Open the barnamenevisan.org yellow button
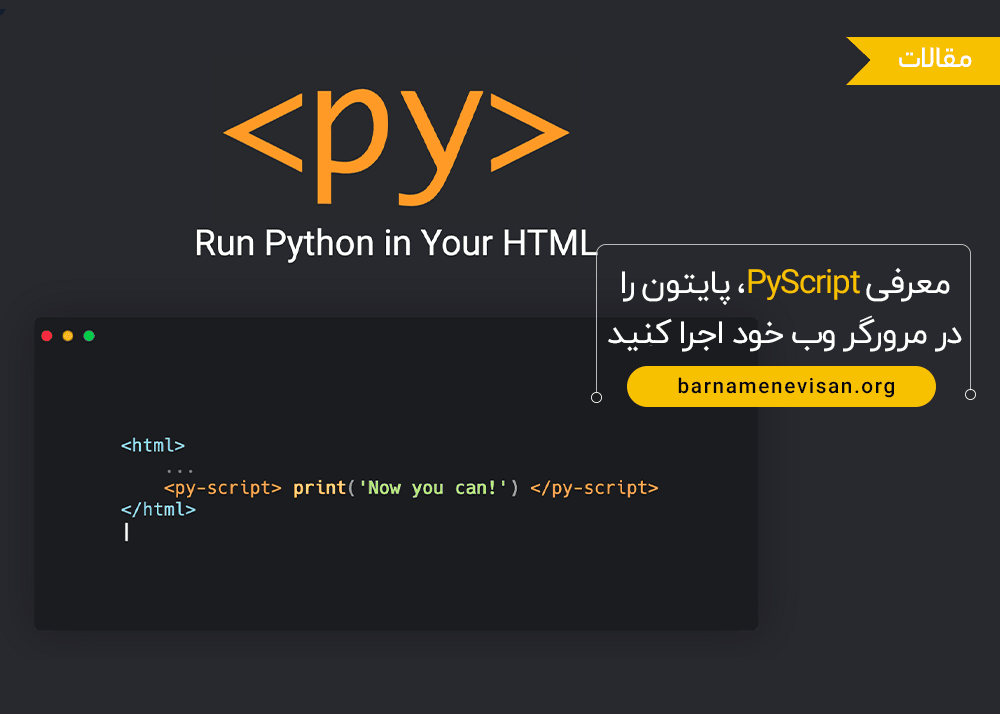Image resolution: width=1000 pixels, height=714 pixels. (x=781, y=386)
